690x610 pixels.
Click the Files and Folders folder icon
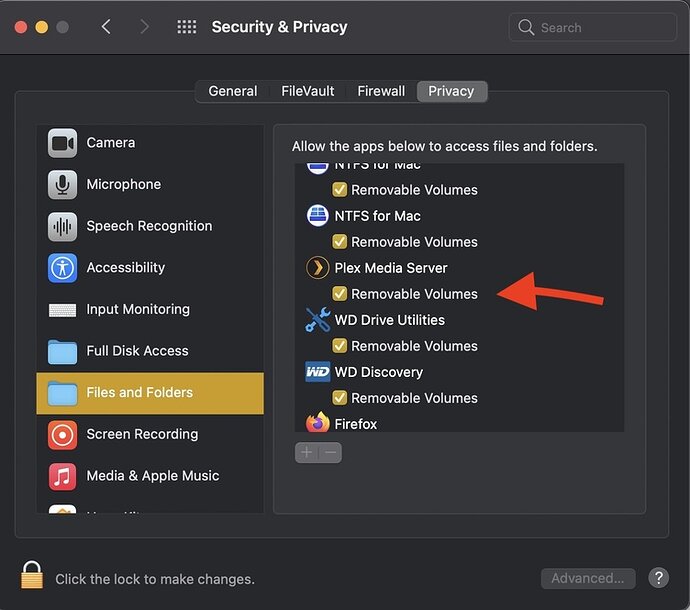coord(62,393)
